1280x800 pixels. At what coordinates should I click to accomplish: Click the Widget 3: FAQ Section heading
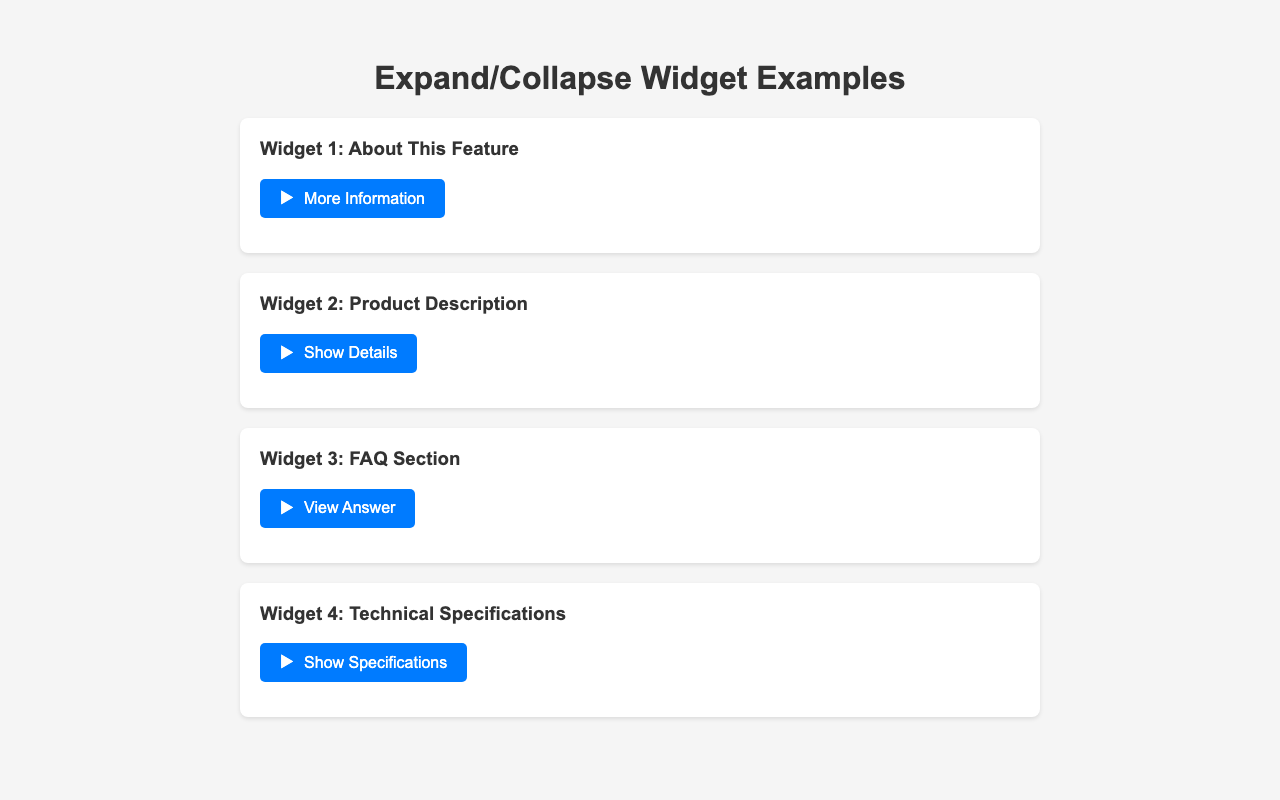360,459
